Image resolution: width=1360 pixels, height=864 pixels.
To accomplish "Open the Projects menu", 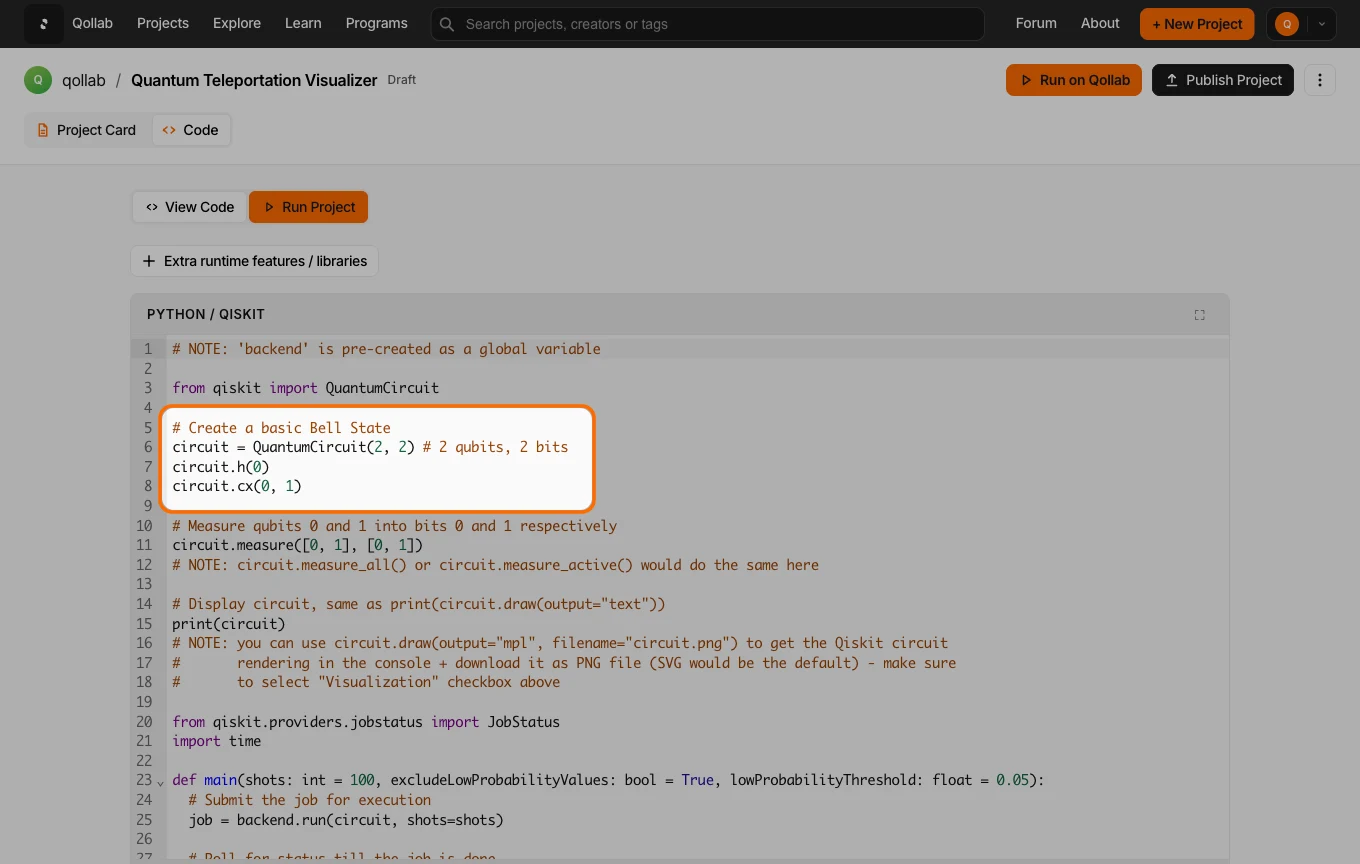I will pos(163,23).
